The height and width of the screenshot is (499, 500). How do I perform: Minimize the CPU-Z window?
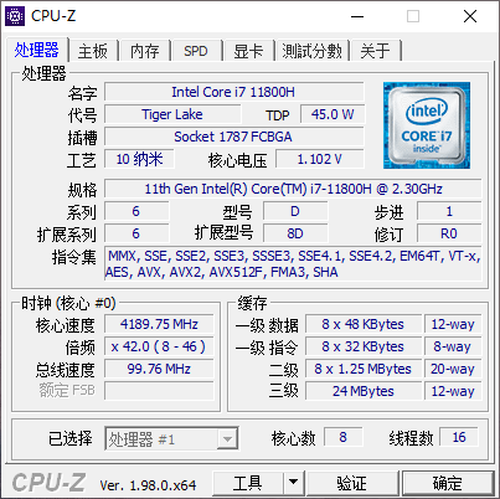pos(357,16)
